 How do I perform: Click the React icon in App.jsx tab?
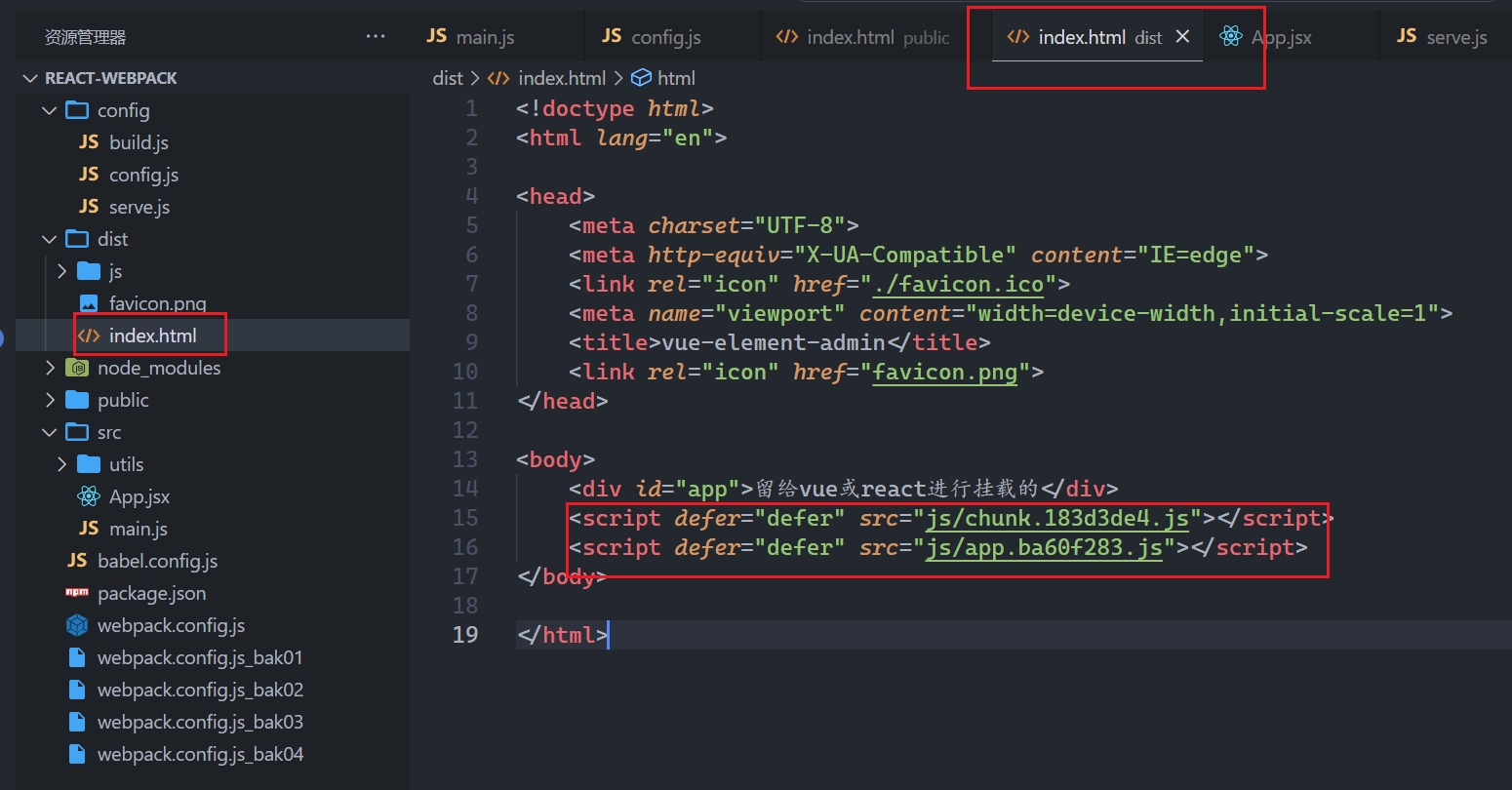pyautogui.click(x=1231, y=37)
